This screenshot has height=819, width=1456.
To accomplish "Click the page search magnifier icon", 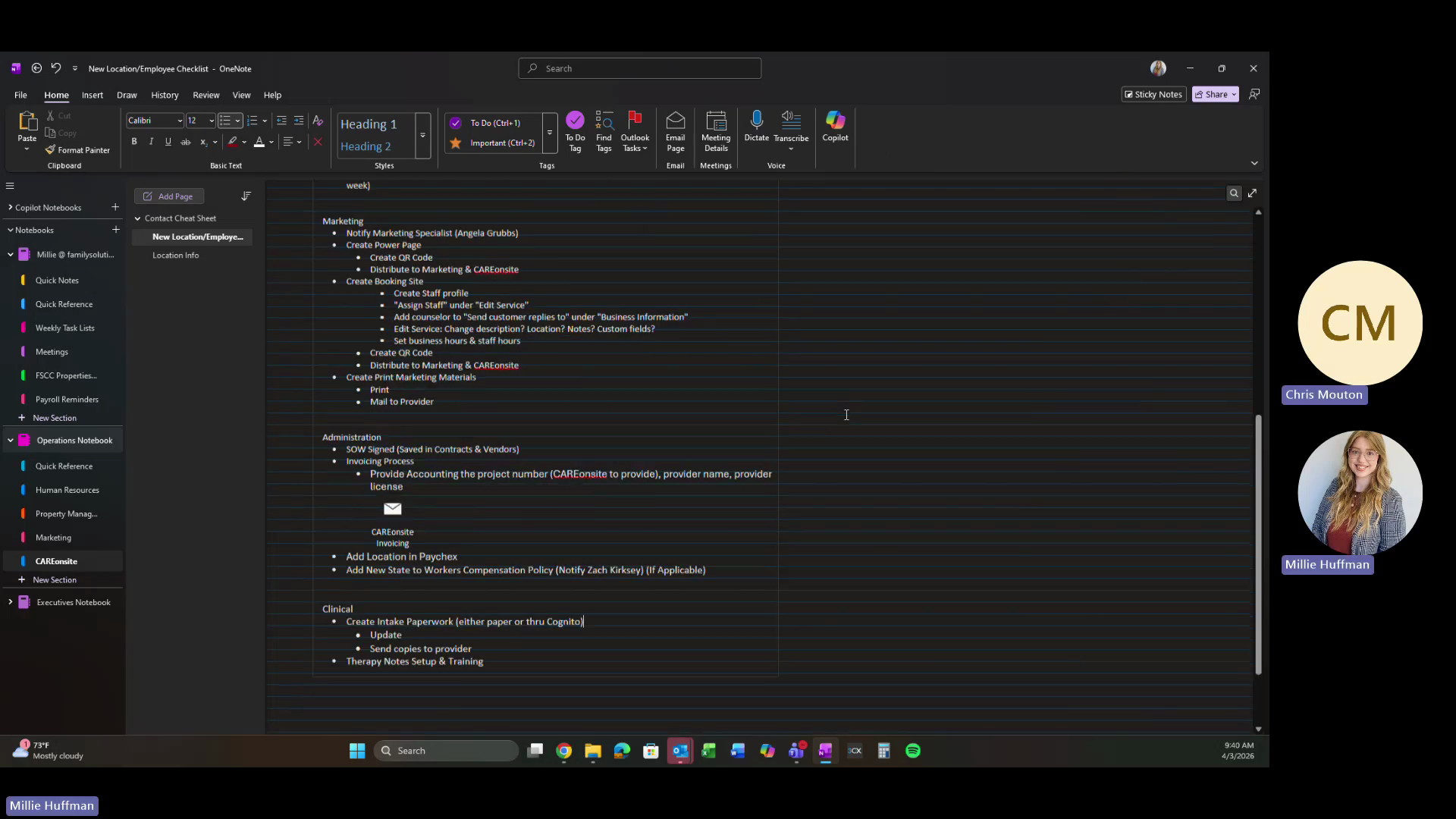I will (x=1234, y=193).
